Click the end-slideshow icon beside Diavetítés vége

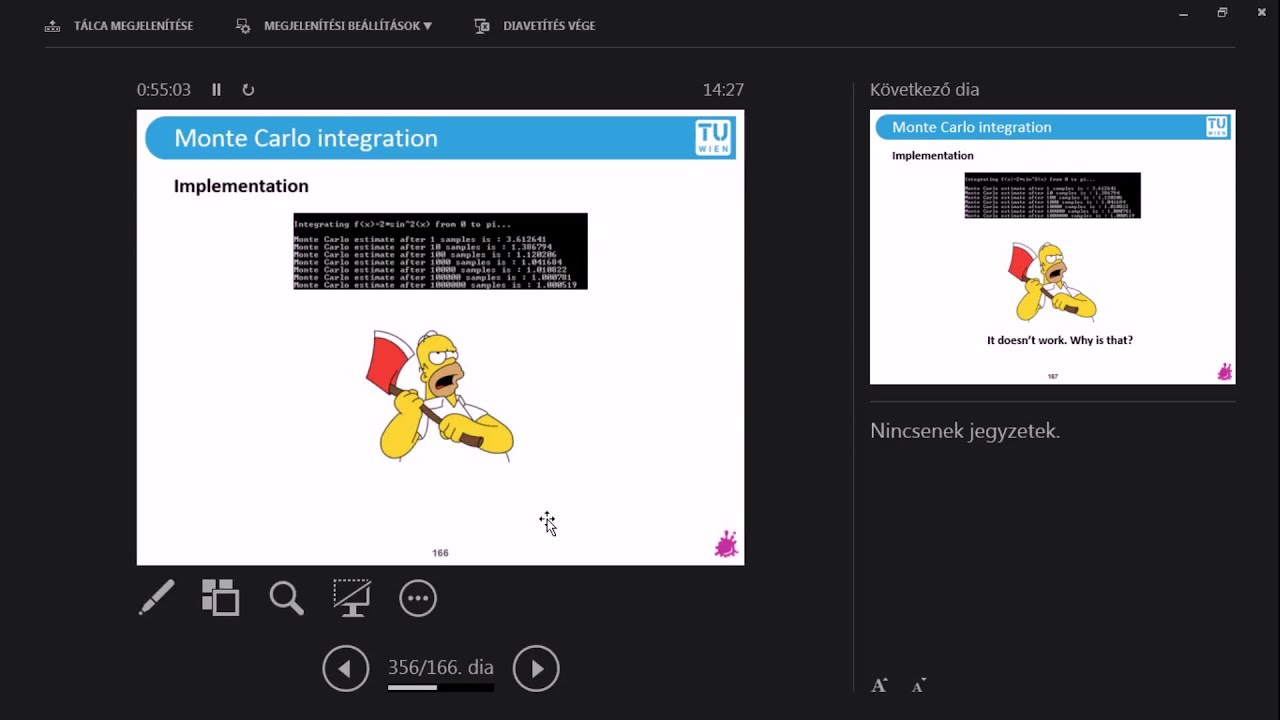click(482, 26)
